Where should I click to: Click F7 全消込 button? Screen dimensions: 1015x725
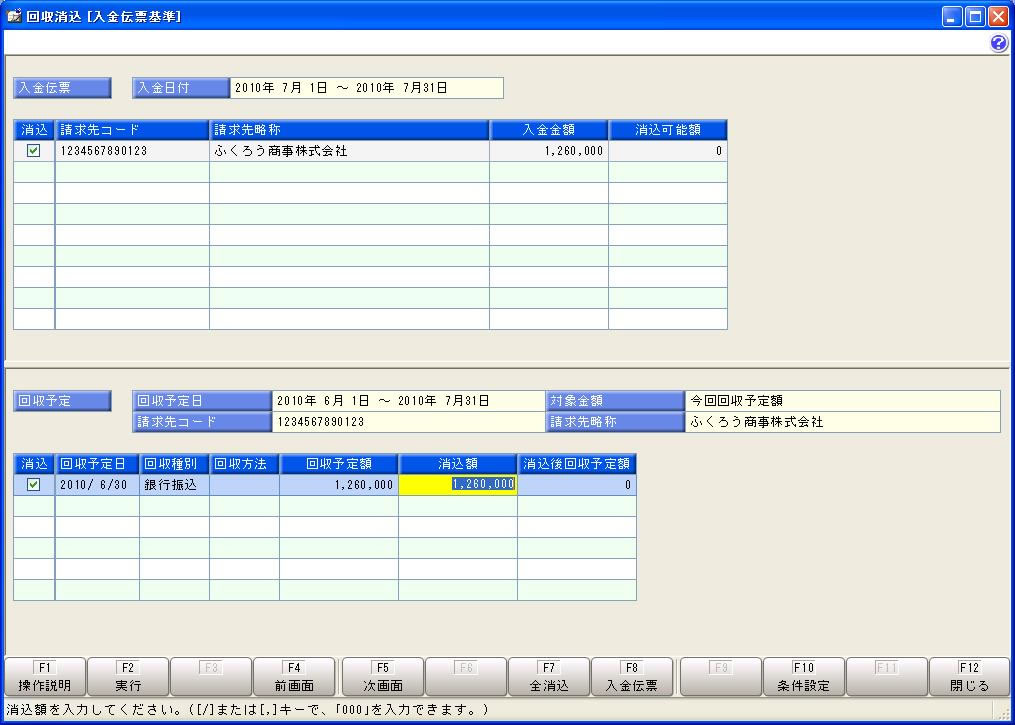click(549, 677)
